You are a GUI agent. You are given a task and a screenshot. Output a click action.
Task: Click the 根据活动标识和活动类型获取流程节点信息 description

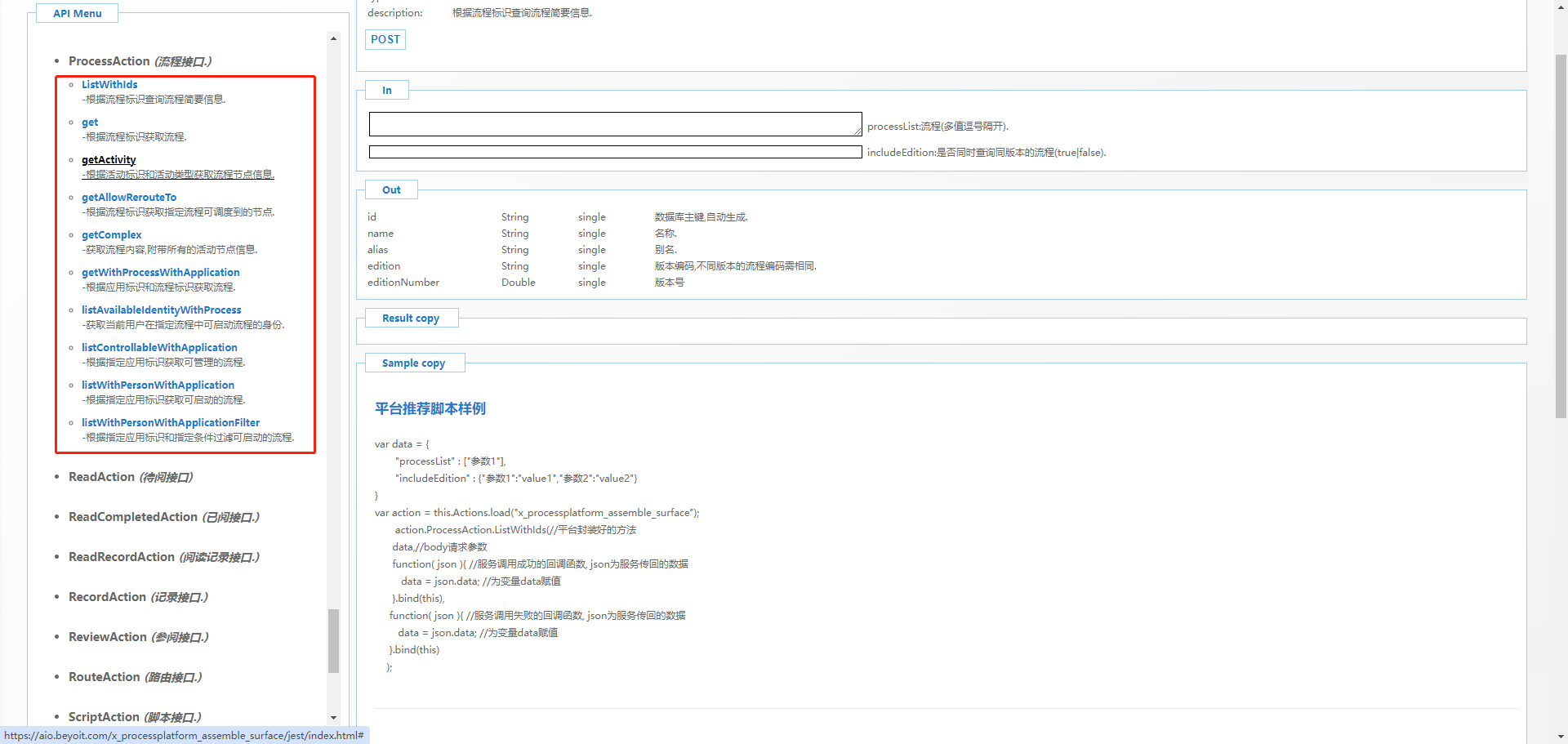[178, 175]
